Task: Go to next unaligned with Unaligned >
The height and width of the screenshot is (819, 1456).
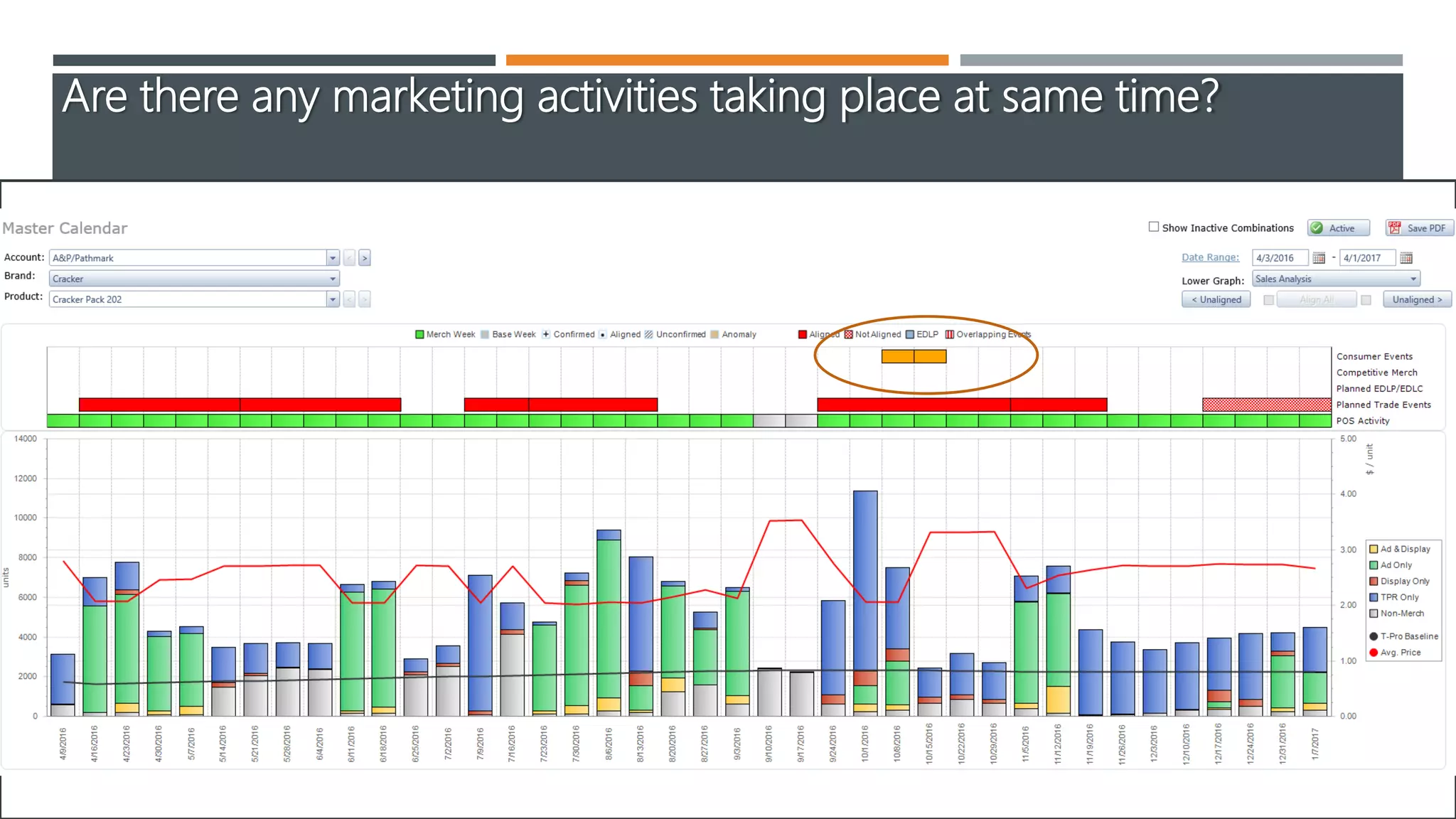Action: 1417,300
